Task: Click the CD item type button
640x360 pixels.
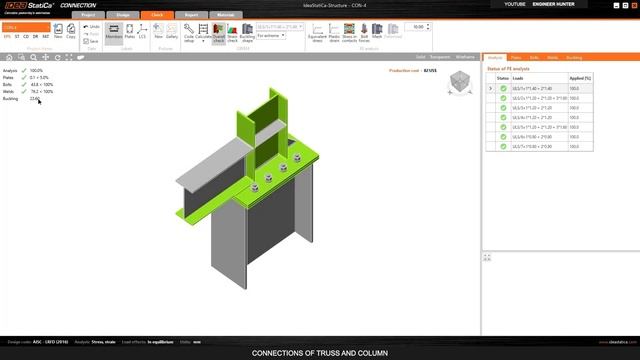Action: pyautogui.click(x=26, y=37)
